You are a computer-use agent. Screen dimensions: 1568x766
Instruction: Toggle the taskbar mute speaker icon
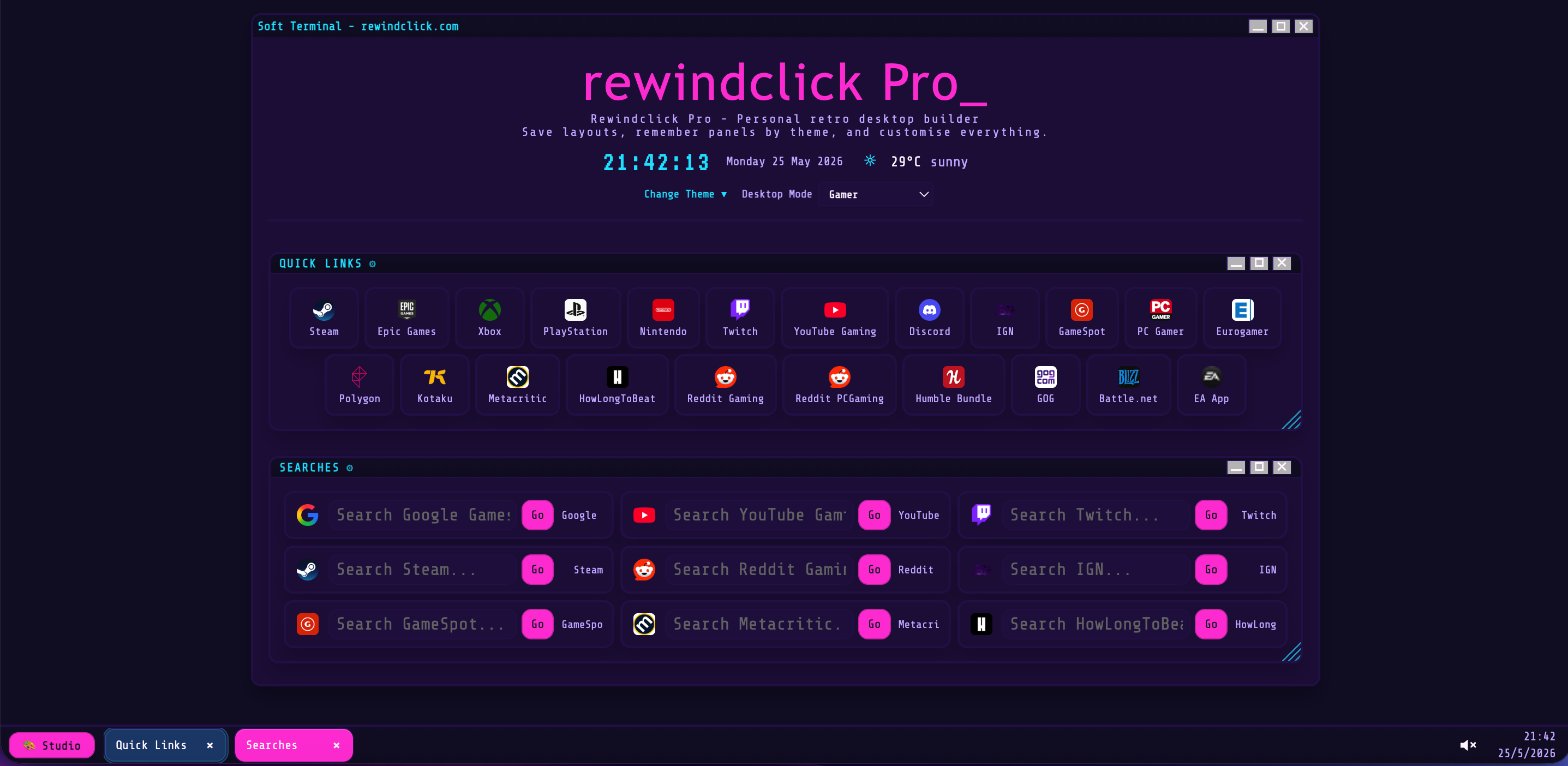point(1468,745)
